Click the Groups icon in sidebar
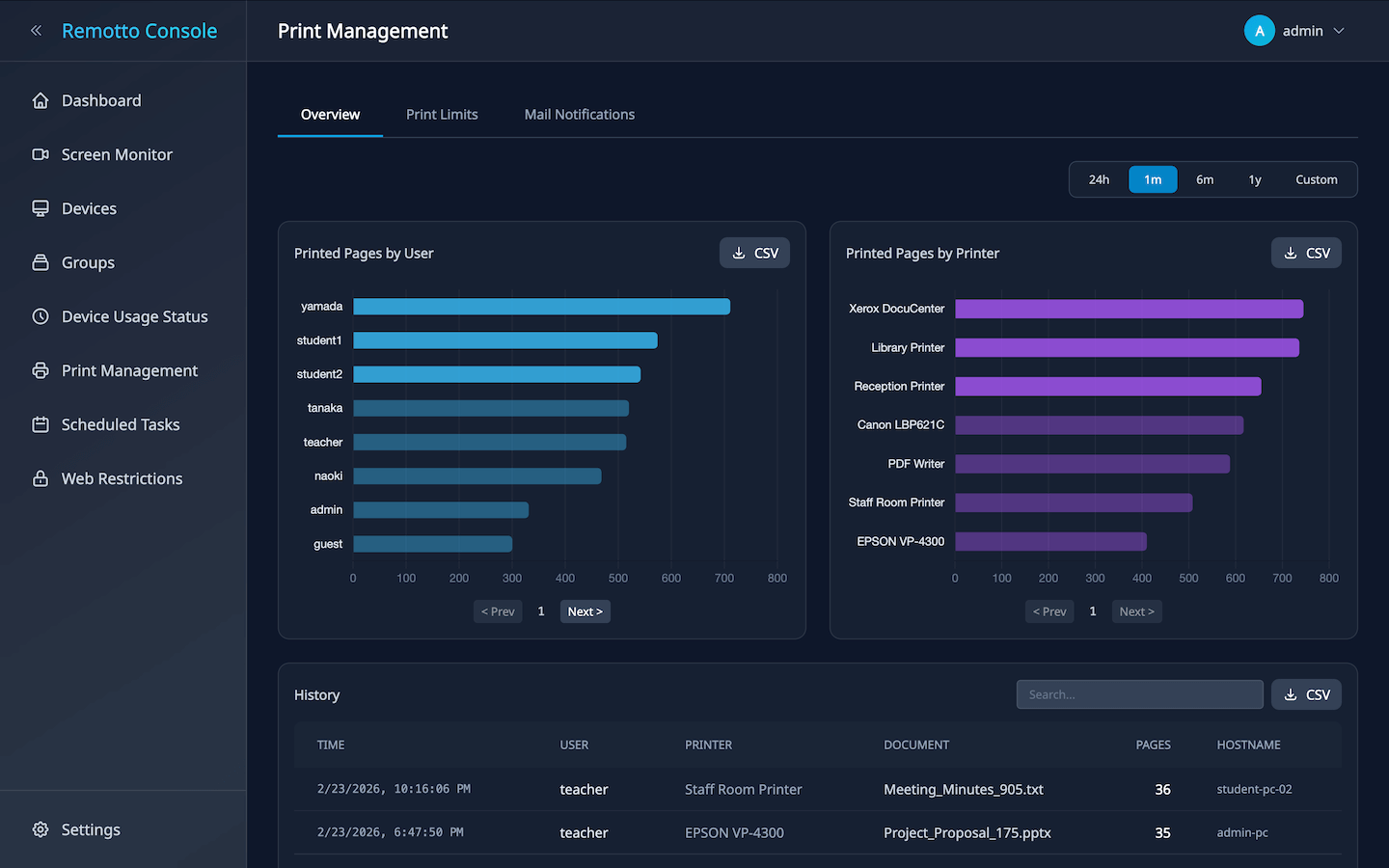This screenshot has width=1389, height=868. click(x=41, y=262)
